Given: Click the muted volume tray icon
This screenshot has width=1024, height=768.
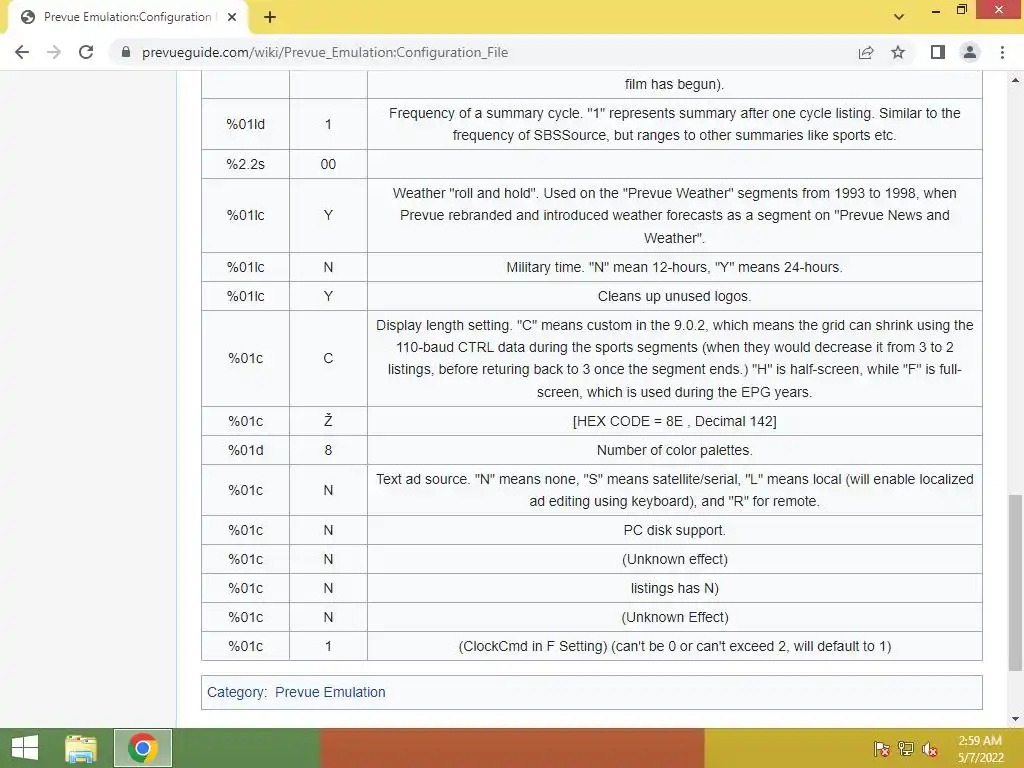Looking at the screenshot, I should 930,749.
